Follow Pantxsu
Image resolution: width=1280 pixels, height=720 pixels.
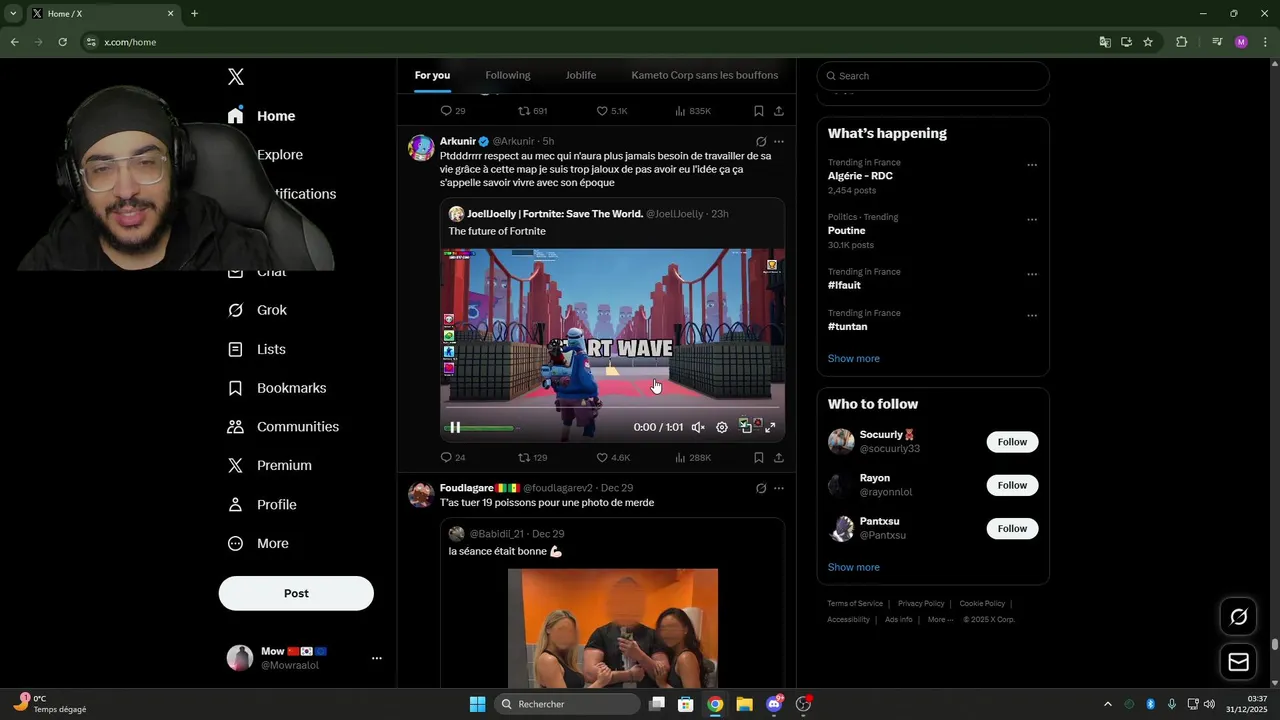pos(1012,528)
